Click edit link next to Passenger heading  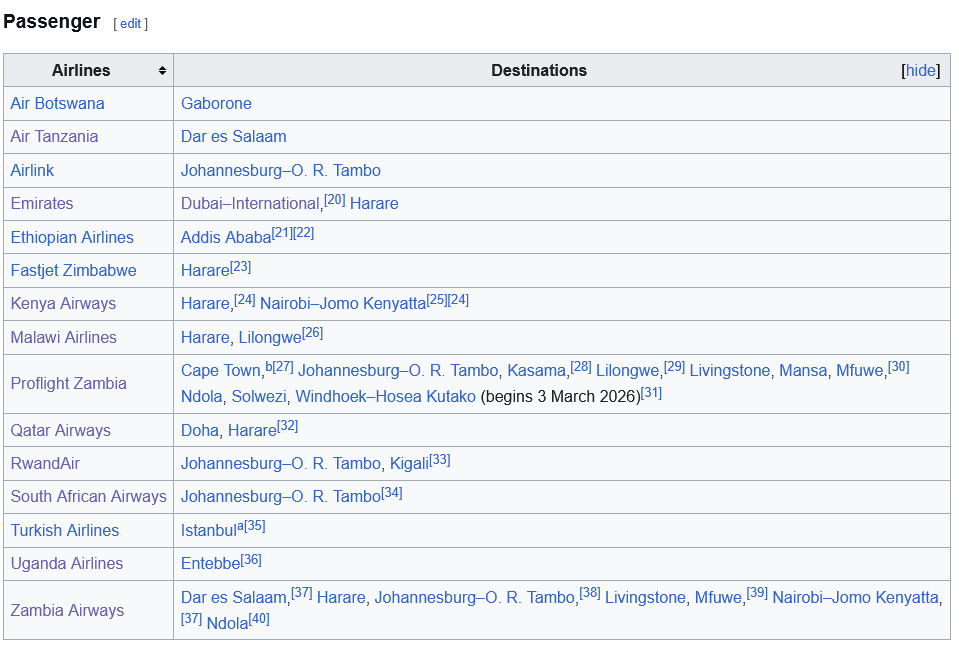click(130, 24)
